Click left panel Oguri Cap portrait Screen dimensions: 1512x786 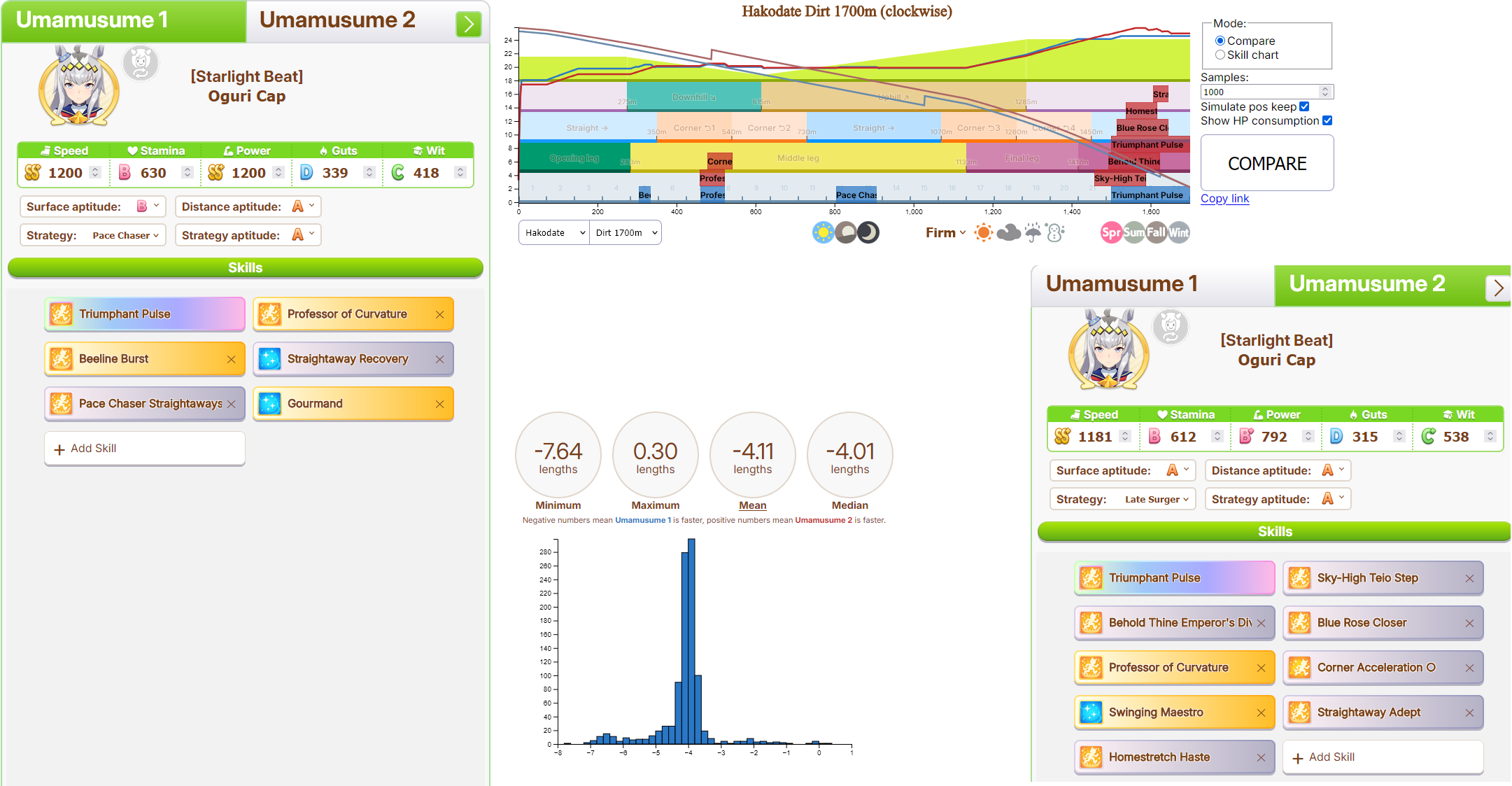pyautogui.click(x=79, y=86)
